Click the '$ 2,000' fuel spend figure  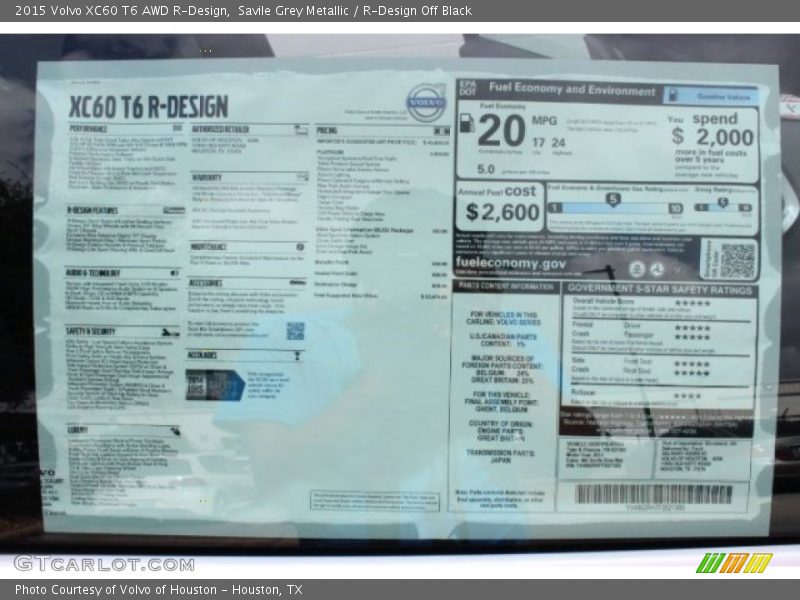(712, 137)
